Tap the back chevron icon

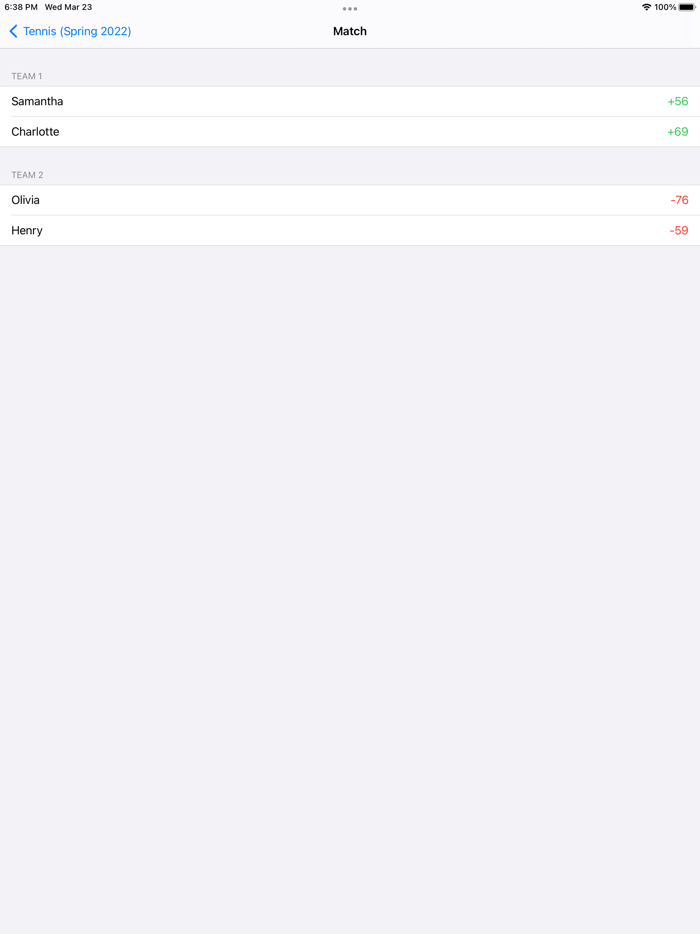12,31
